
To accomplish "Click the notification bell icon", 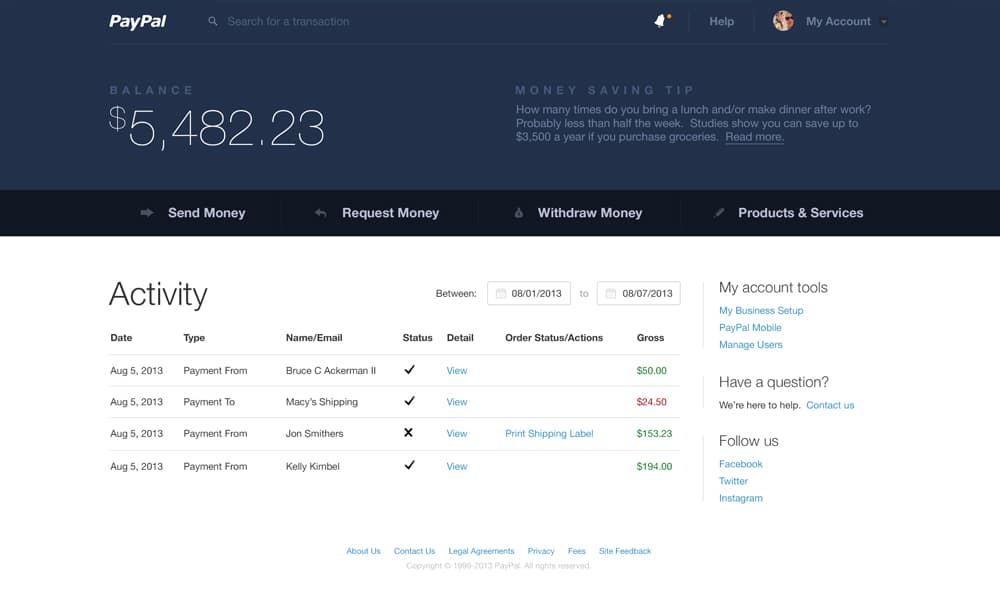I will point(659,20).
